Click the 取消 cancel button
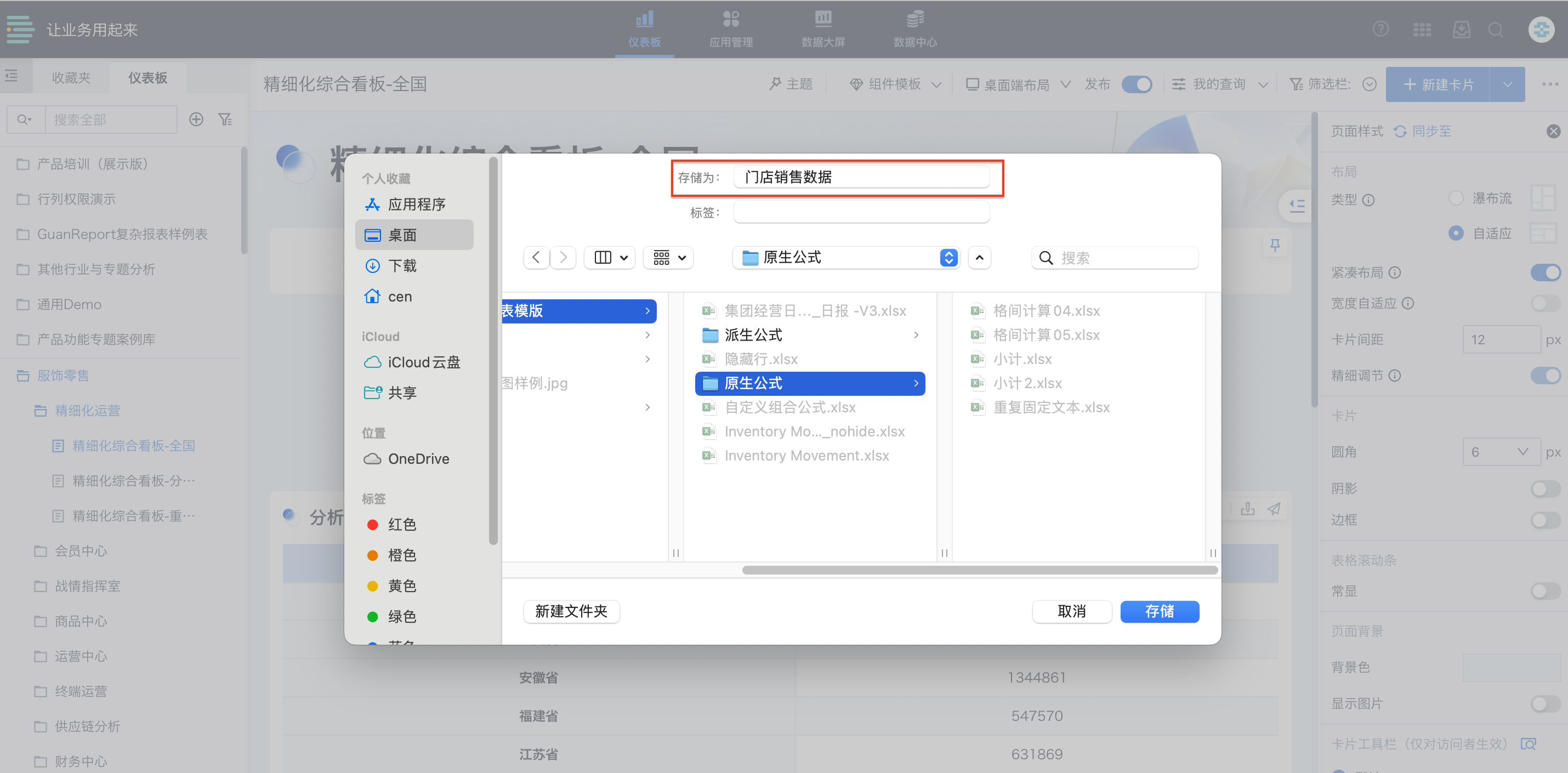The width and height of the screenshot is (1568, 773). [x=1071, y=611]
